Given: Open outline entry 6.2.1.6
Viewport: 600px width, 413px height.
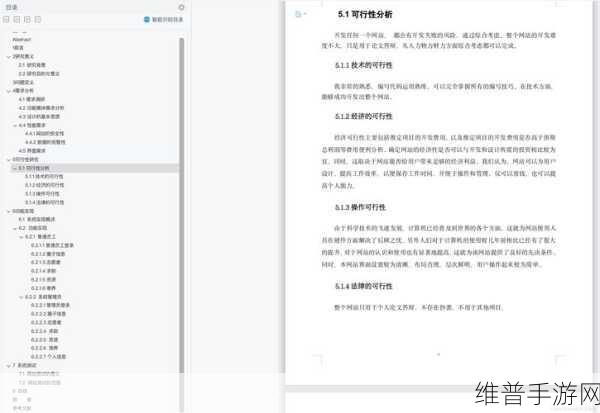Looking at the screenshot, I should click(x=44, y=288).
